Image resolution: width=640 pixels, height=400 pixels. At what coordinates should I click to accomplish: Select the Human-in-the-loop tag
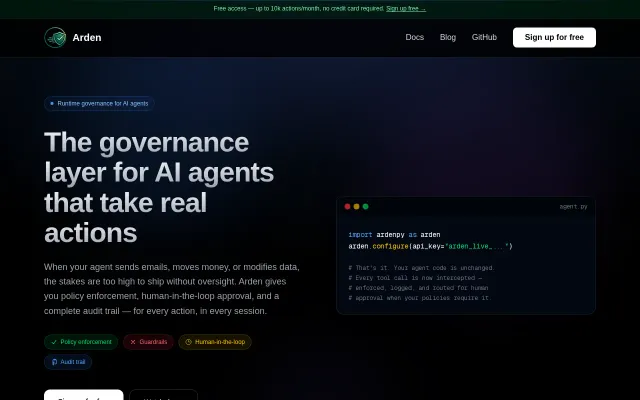coord(215,342)
